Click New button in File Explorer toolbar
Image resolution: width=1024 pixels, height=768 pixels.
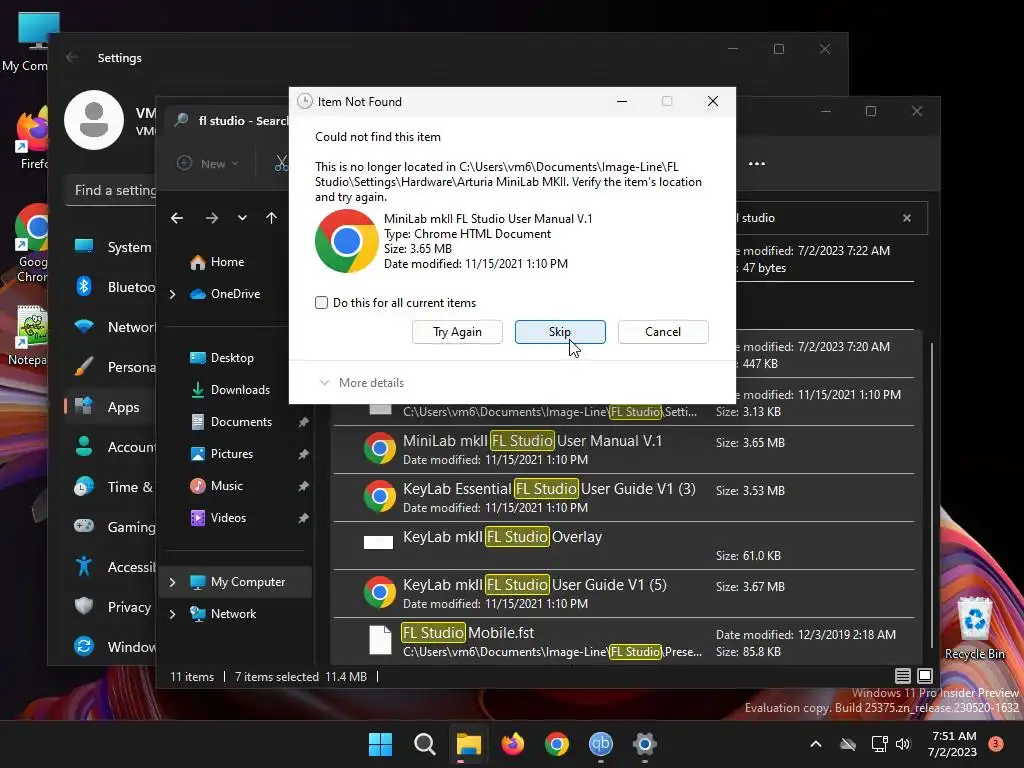[208, 163]
